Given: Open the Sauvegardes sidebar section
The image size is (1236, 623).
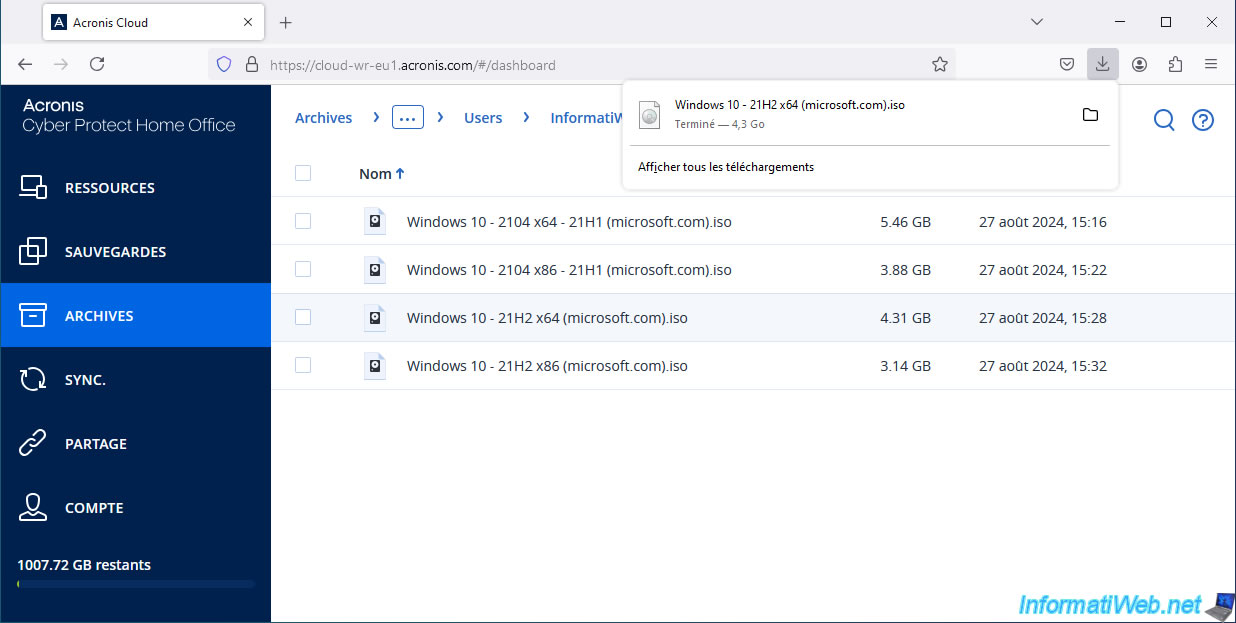Looking at the screenshot, I should 115,252.
